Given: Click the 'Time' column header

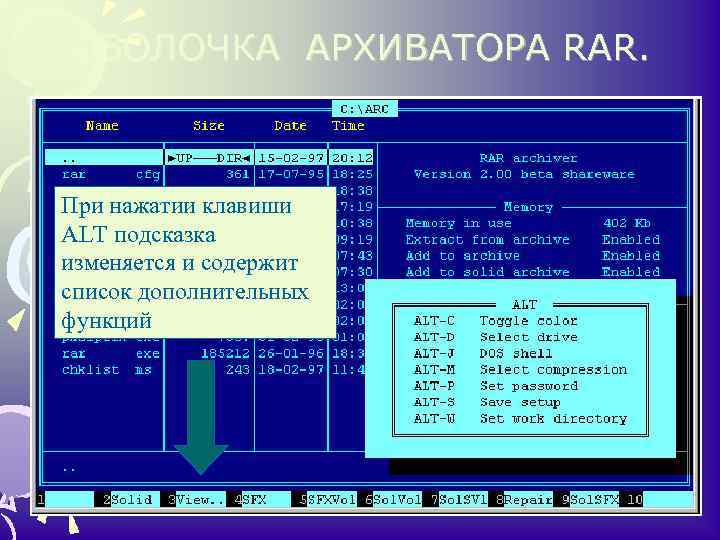Looking at the screenshot, I should point(349,125).
